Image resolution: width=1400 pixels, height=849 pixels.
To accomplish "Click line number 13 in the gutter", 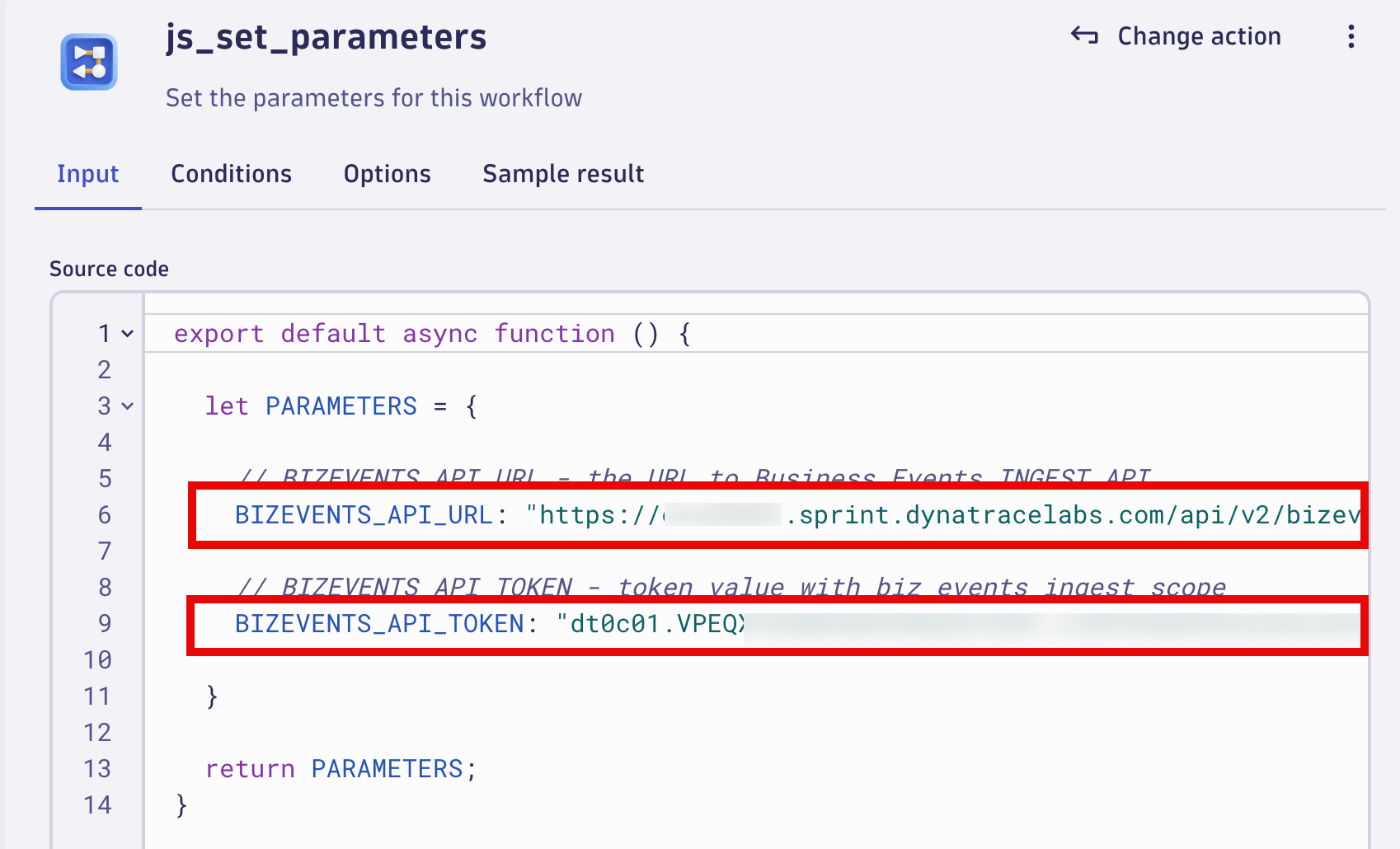I will [x=97, y=769].
